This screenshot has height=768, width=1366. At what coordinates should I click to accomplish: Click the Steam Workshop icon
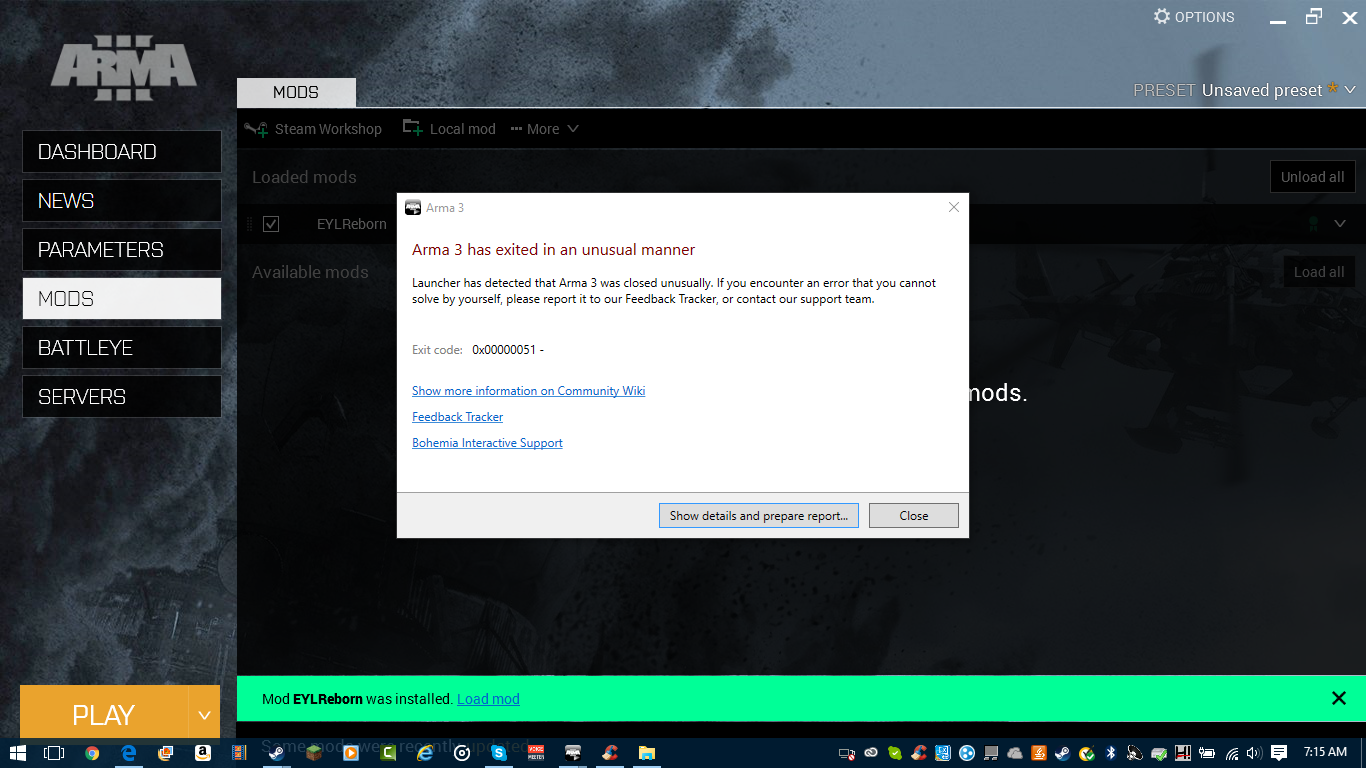pyautogui.click(x=256, y=129)
